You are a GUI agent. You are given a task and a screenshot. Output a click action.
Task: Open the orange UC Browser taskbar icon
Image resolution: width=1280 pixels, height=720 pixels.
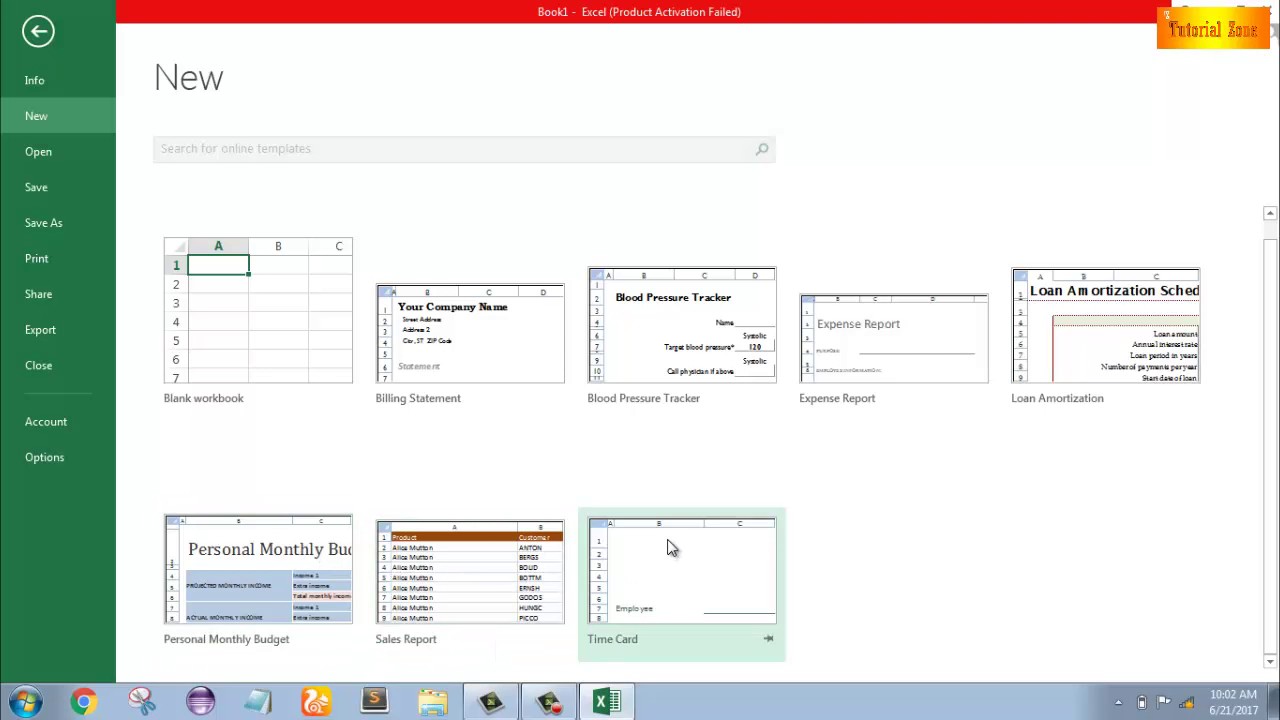[x=316, y=702]
